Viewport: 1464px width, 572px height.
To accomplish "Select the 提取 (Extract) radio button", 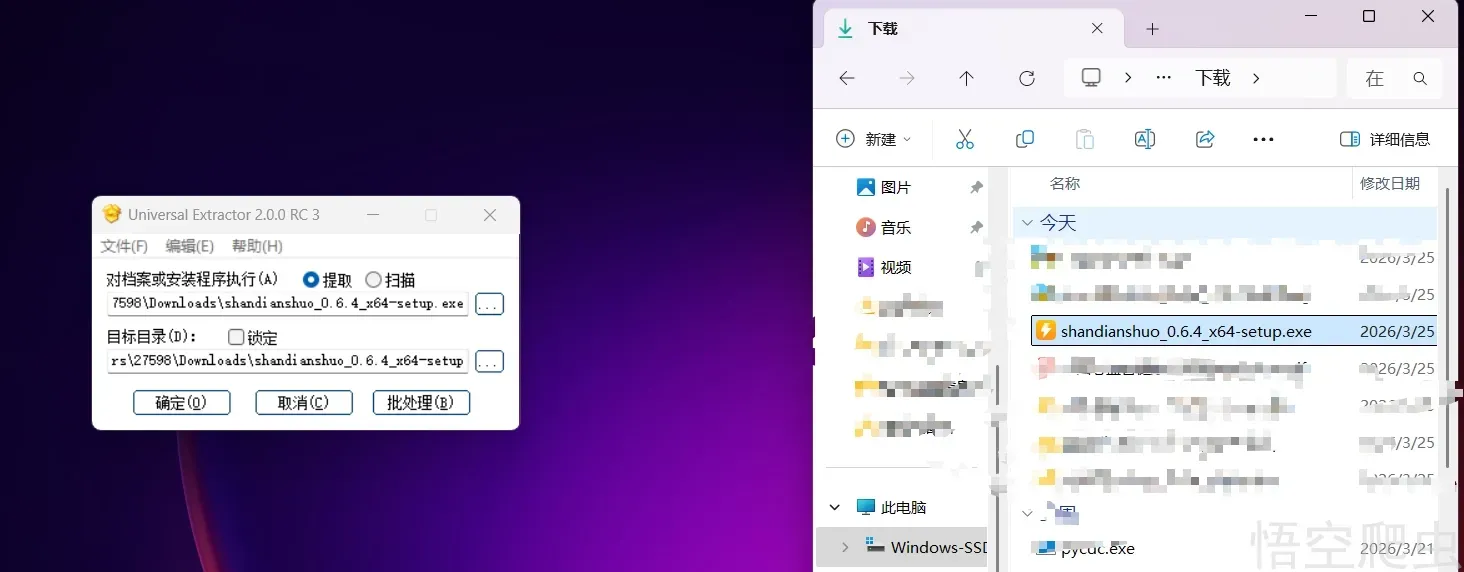I will 311,280.
